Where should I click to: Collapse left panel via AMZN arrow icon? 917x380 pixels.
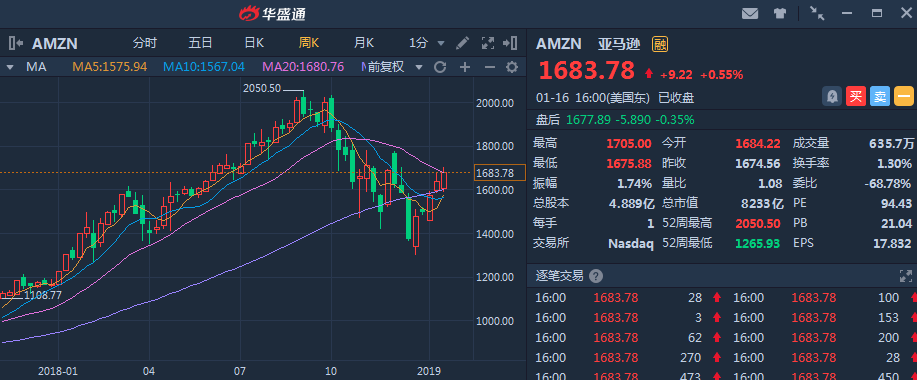(x=16, y=43)
